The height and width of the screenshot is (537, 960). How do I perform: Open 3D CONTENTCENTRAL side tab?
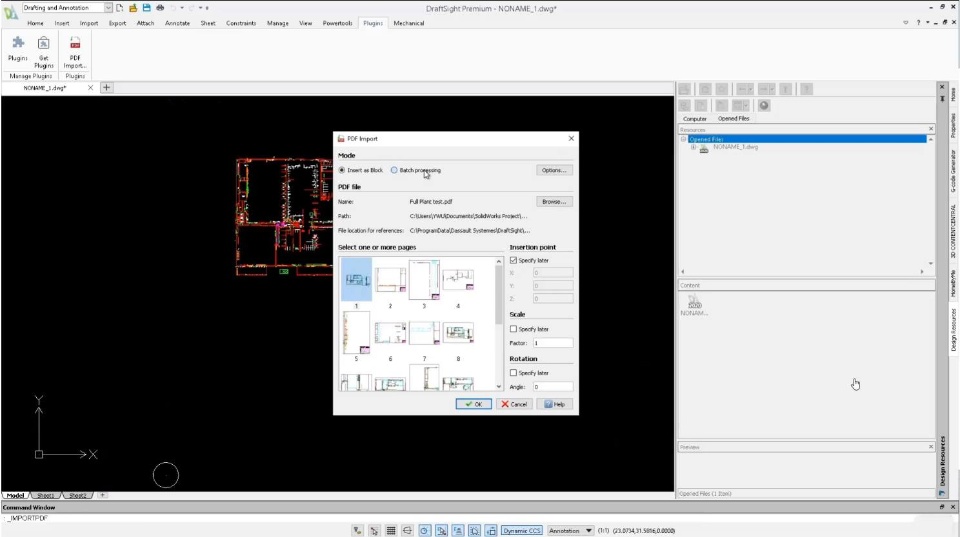click(953, 231)
